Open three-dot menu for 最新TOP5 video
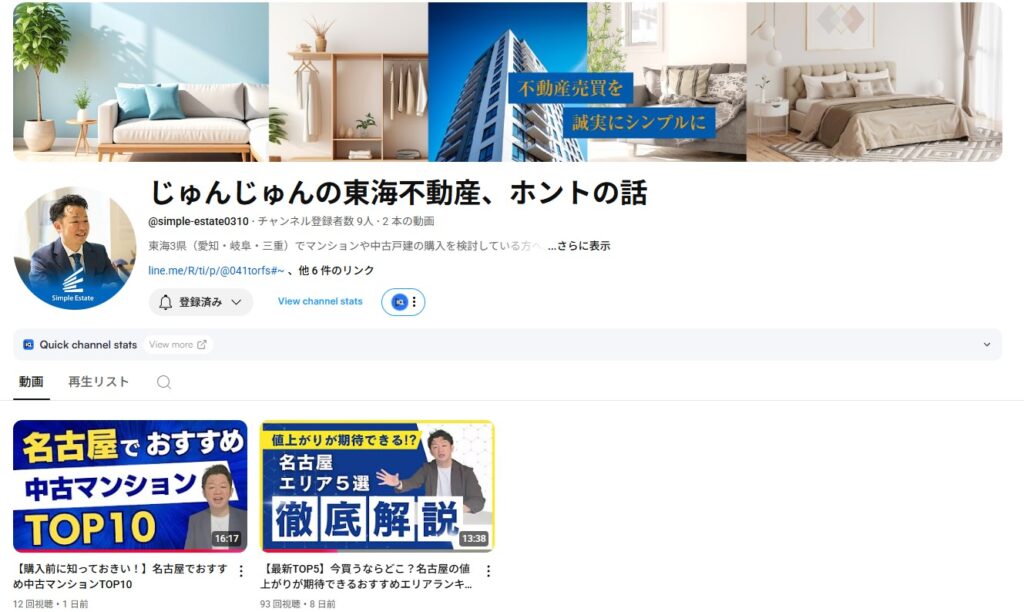Image resolution: width=1024 pixels, height=612 pixels. tap(488, 572)
